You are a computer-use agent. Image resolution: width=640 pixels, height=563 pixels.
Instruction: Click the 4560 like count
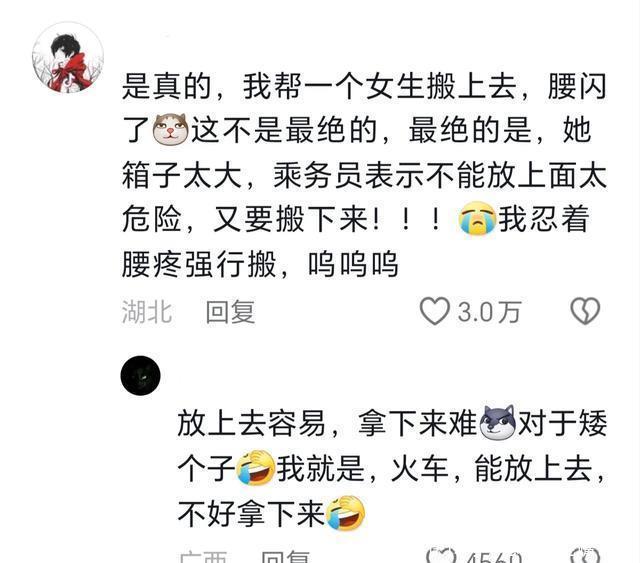(x=494, y=557)
